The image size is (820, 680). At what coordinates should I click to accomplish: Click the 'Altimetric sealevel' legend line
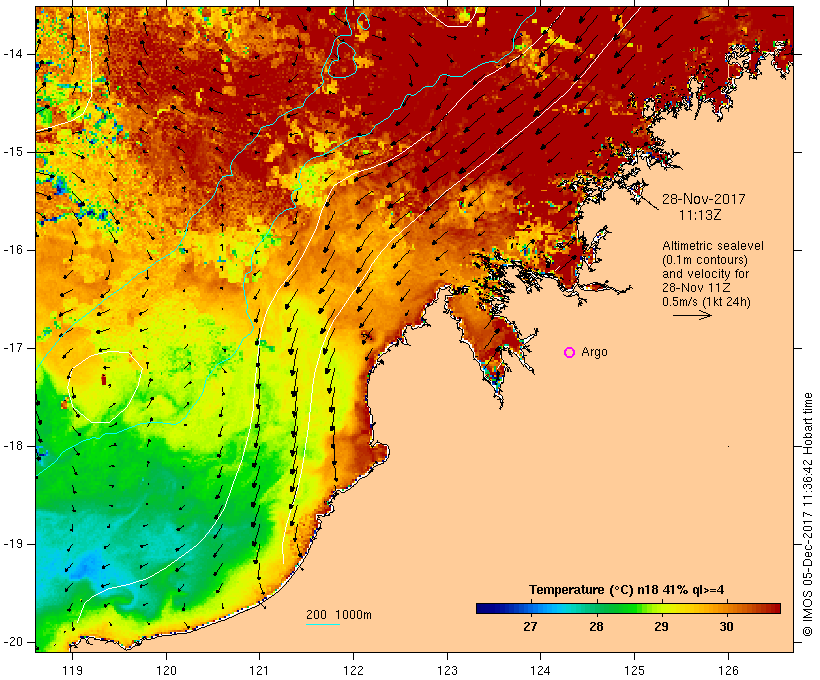tap(713, 246)
